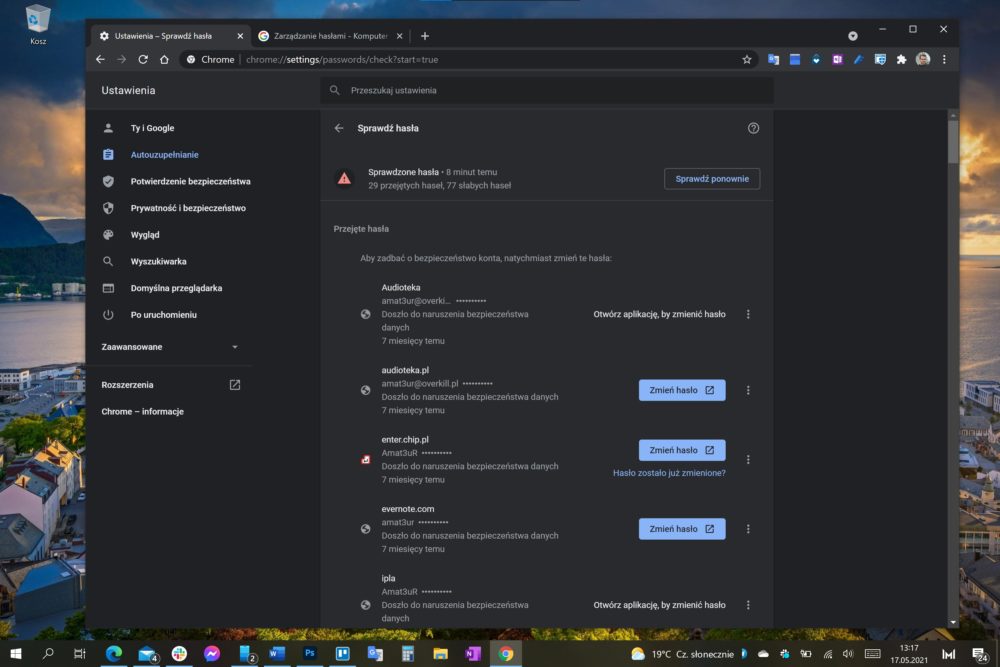
Task: Click the page vertical scrollbar
Action: coord(953,142)
